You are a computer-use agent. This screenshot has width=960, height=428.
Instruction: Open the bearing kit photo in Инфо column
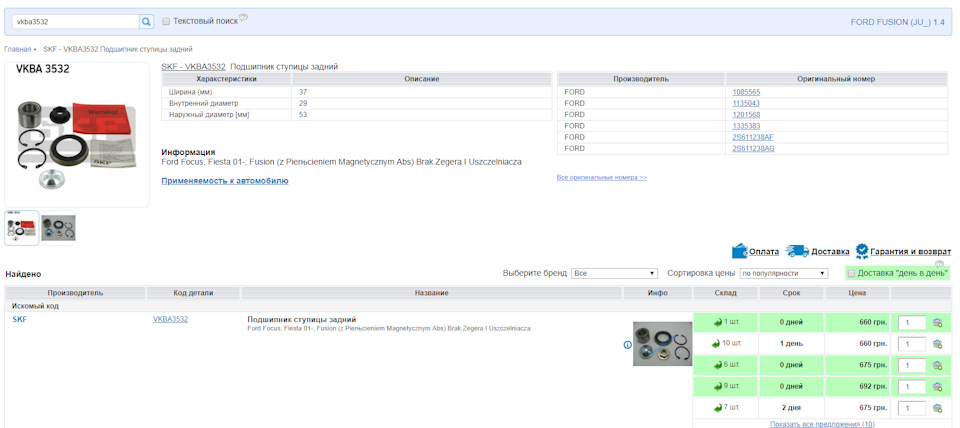point(662,344)
